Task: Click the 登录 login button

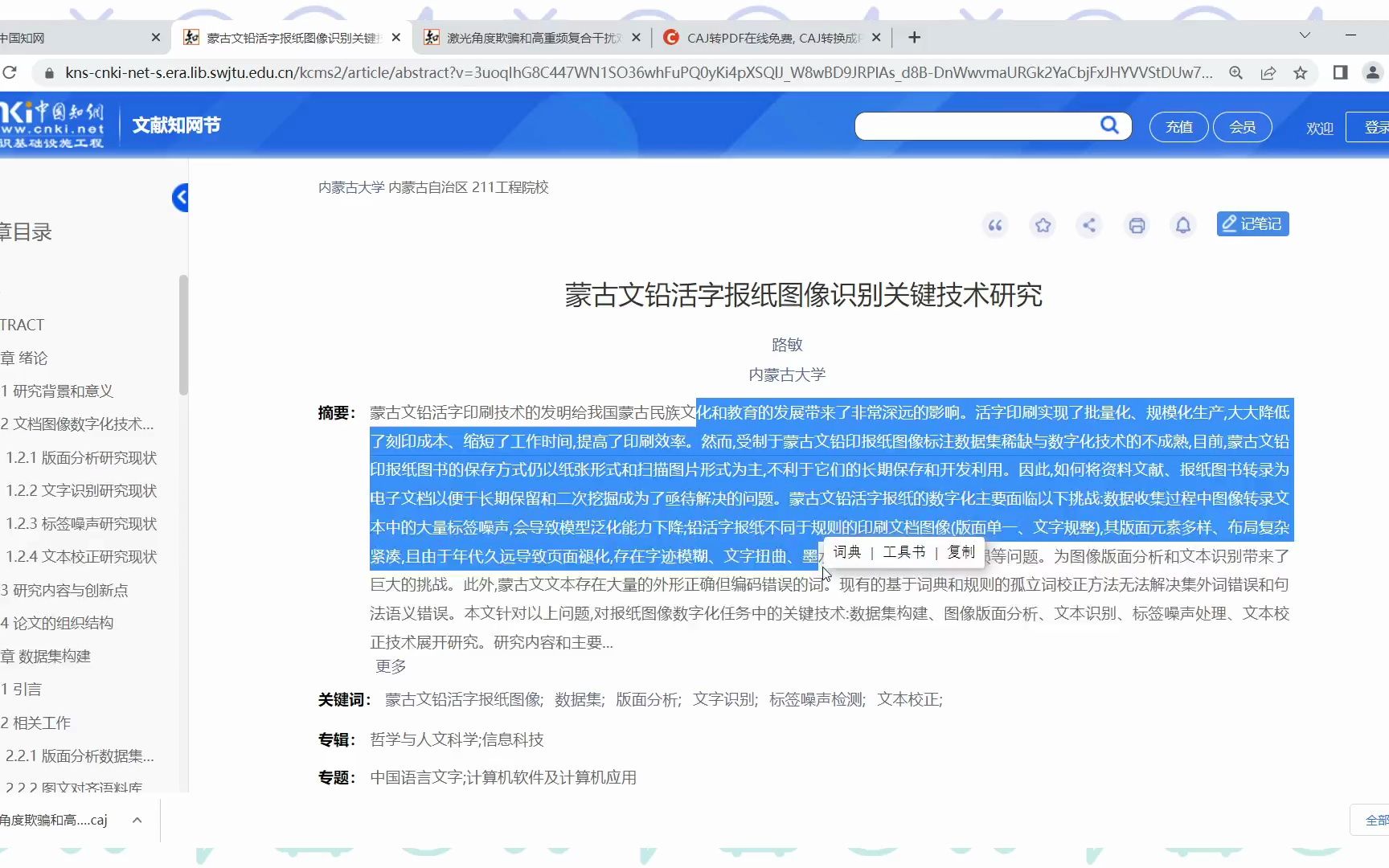Action: pos(1368,127)
